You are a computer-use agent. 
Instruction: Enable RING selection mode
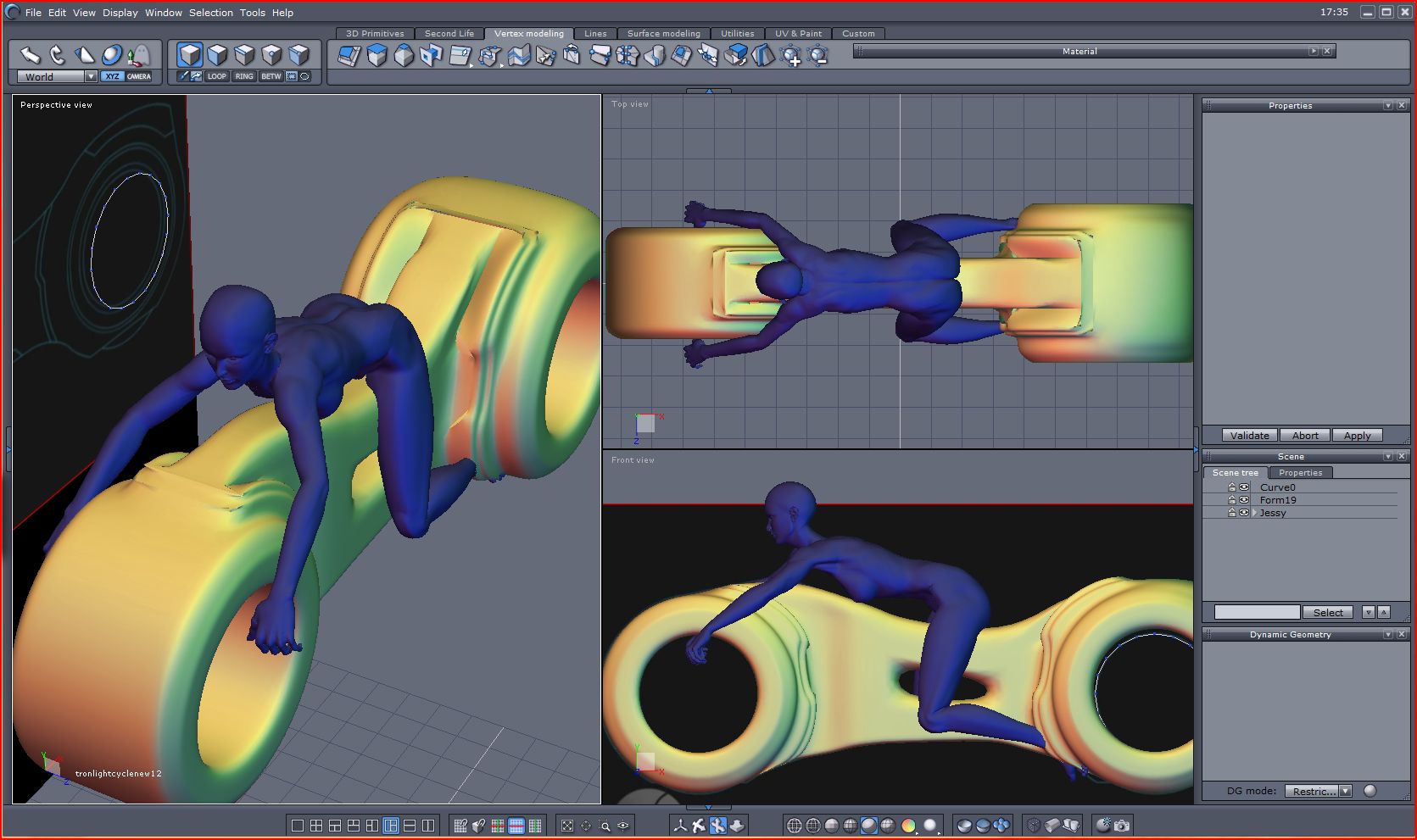(244, 76)
